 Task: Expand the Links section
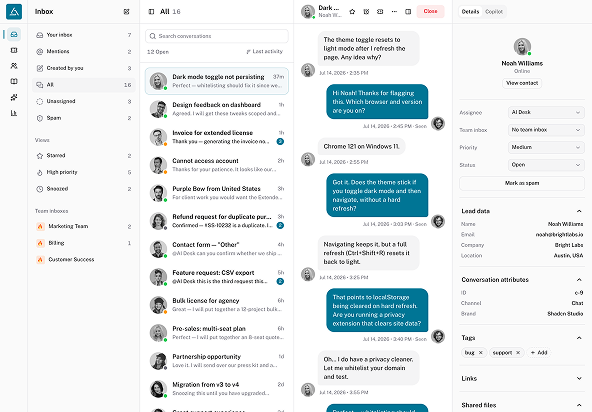point(579,378)
